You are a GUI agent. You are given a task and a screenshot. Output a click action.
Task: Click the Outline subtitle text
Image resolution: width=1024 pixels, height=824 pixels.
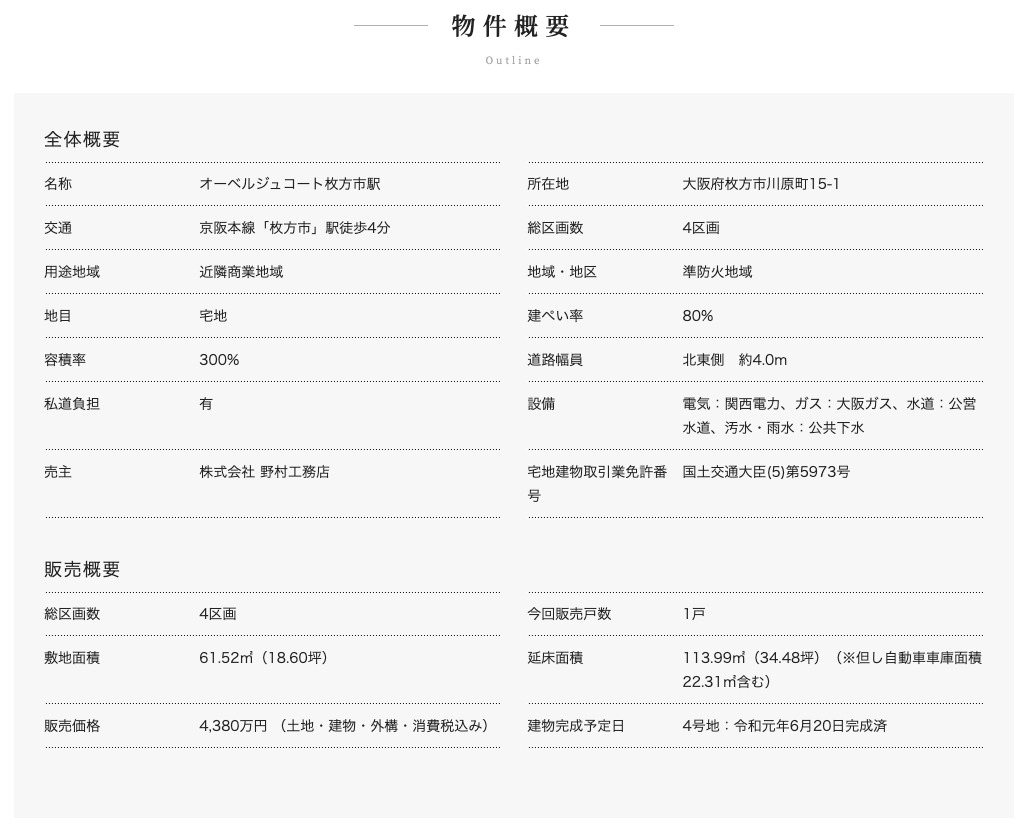point(513,61)
